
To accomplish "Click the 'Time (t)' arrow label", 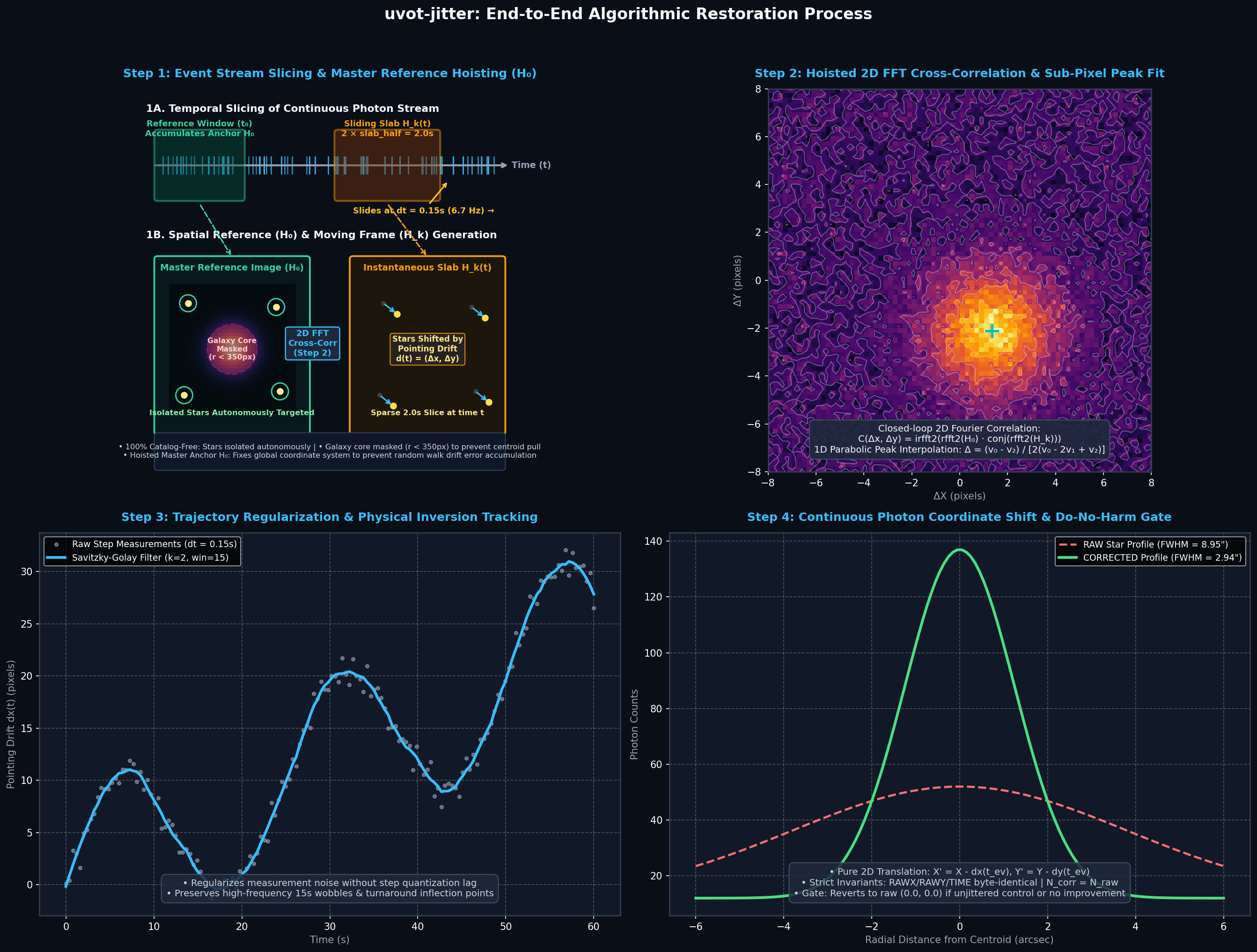I will coord(531,165).
